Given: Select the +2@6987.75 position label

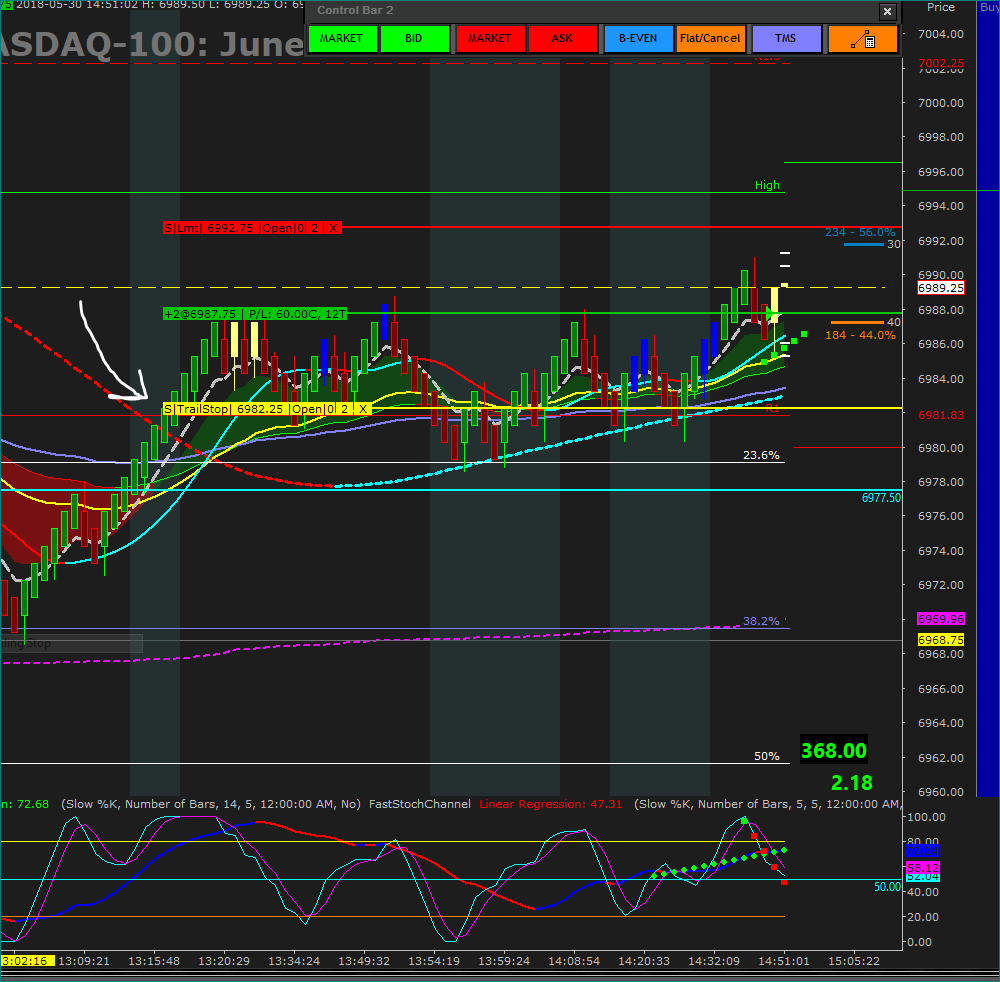Looking at the screenshot, I should coord(255,314).
